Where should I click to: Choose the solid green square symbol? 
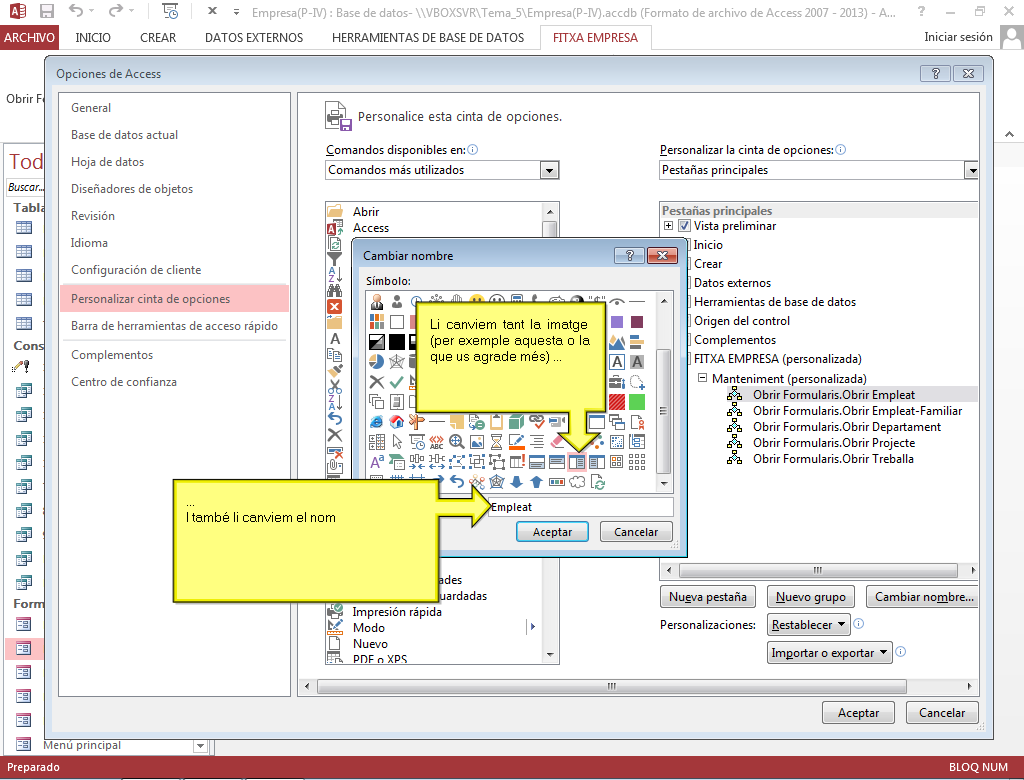637,402
